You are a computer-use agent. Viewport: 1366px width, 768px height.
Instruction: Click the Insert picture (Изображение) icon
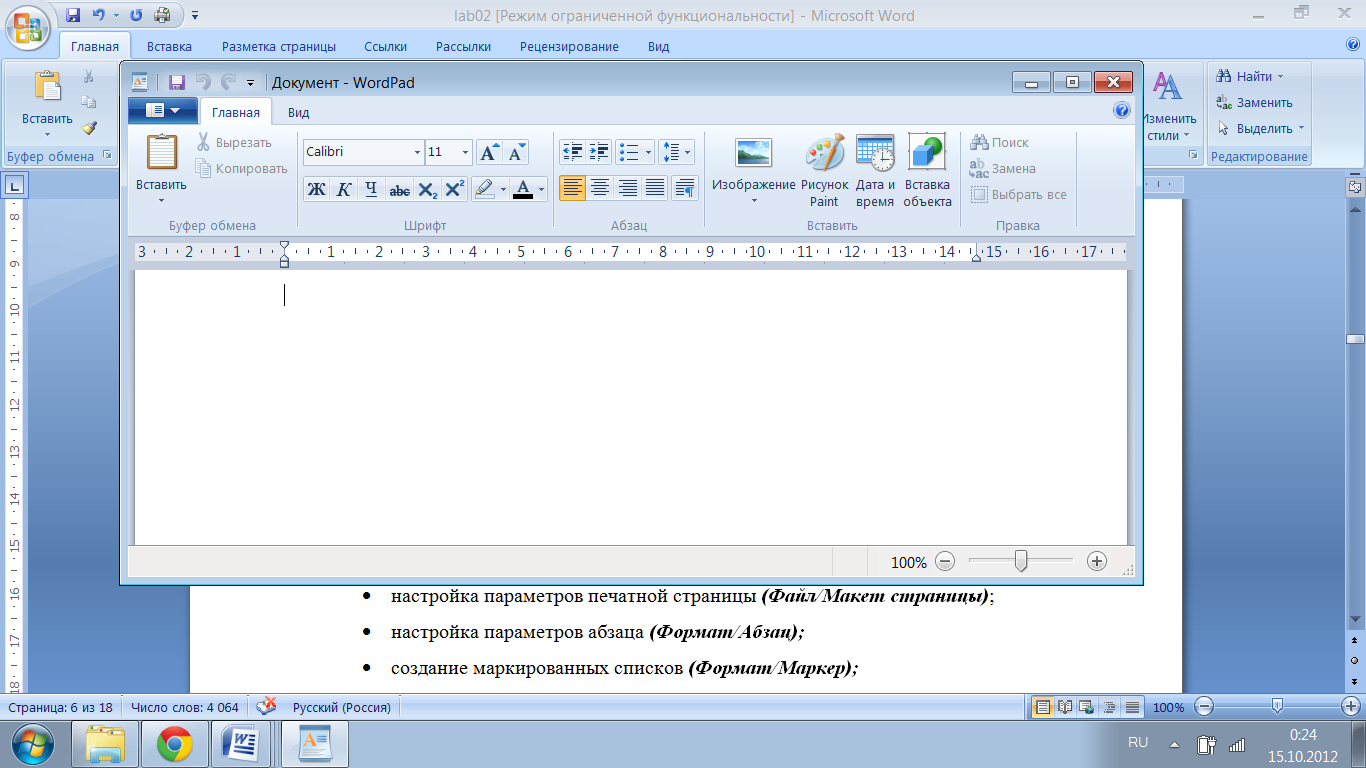(753, 153)
